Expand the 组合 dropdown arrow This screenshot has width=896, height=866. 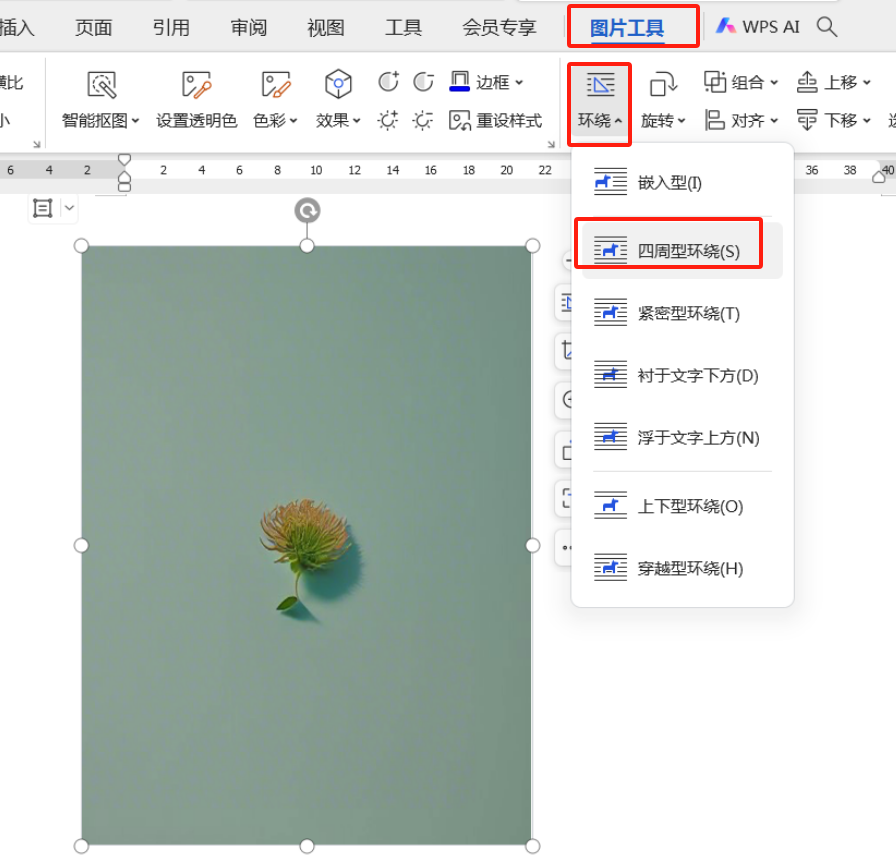click(774, 83)
